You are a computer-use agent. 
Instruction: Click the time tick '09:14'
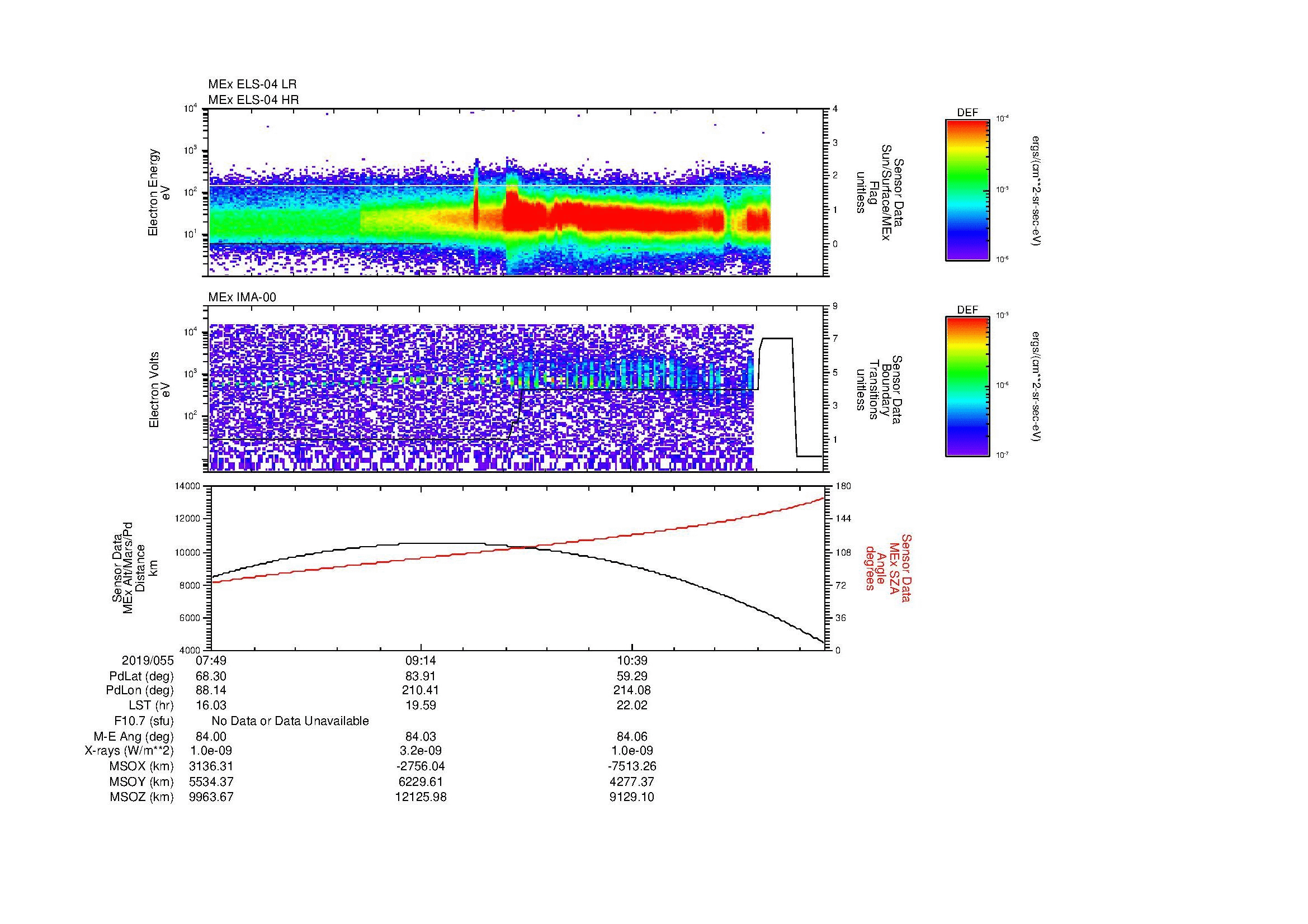(x=421, y=661)
